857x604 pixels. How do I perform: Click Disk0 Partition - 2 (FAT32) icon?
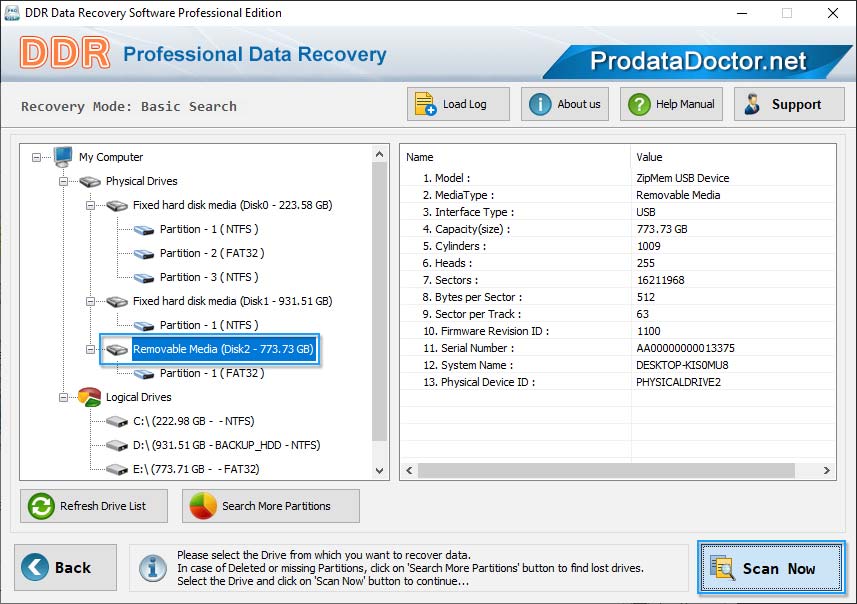tap(144, 254)
